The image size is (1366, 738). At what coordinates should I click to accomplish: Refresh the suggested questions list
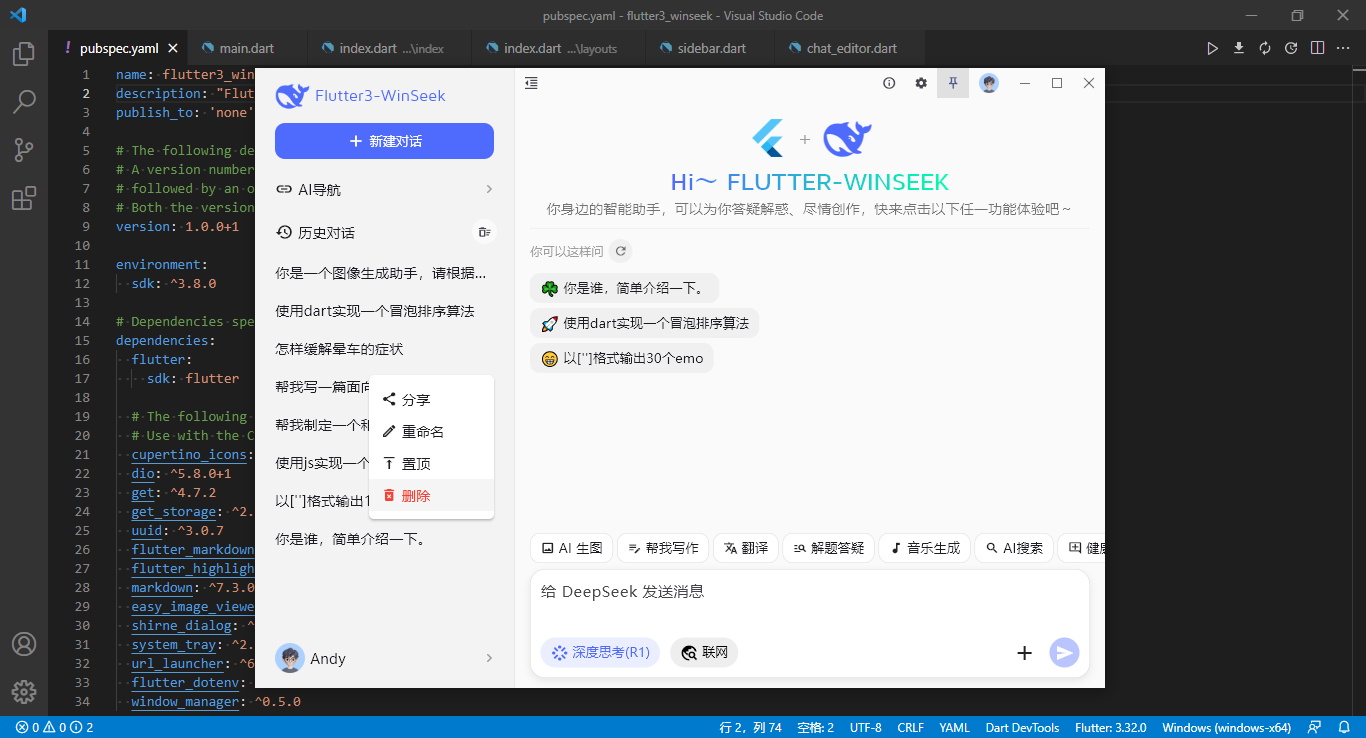[x=620, y=251]
